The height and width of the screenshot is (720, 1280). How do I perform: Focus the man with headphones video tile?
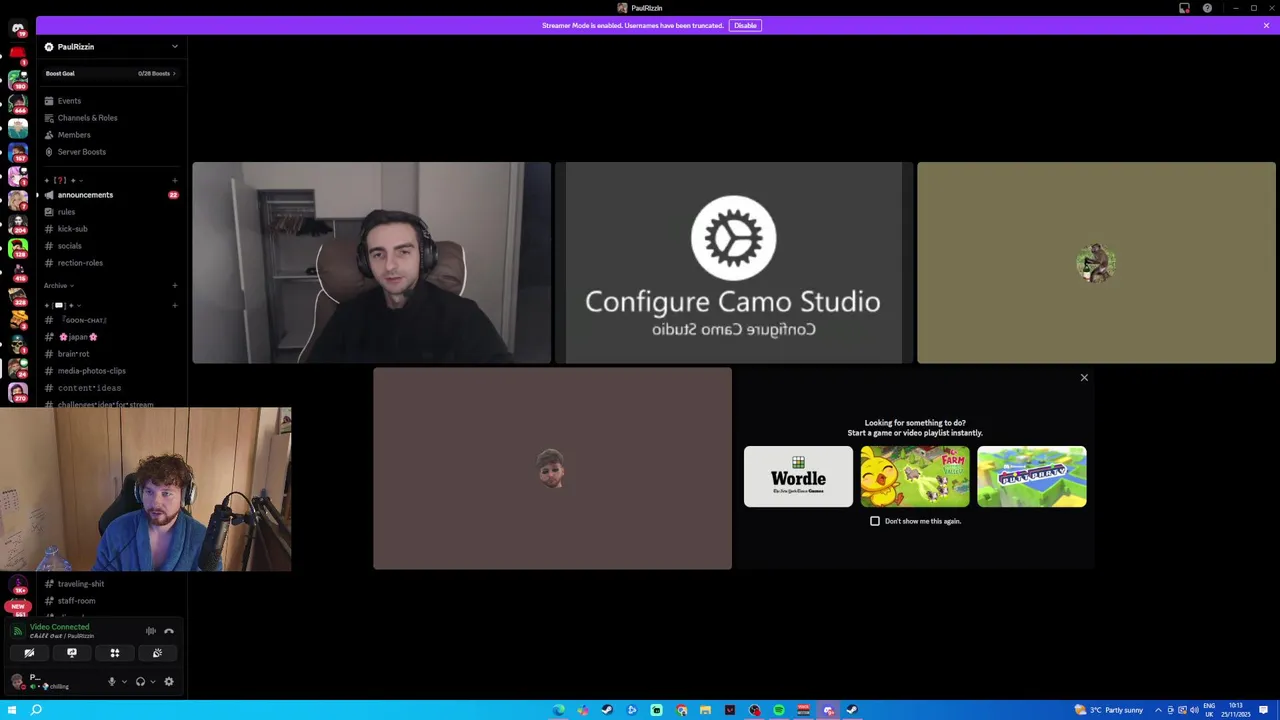point(371,263)
